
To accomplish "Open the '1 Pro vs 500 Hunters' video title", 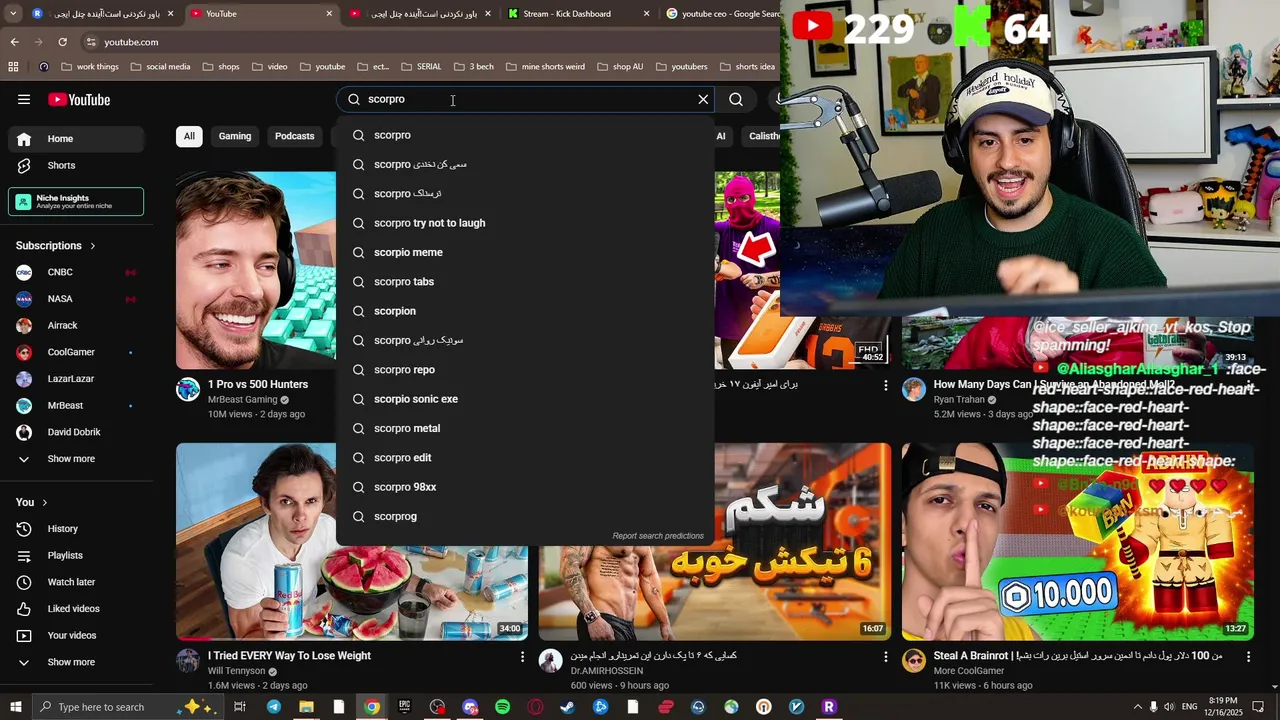I will pos(258,384).
